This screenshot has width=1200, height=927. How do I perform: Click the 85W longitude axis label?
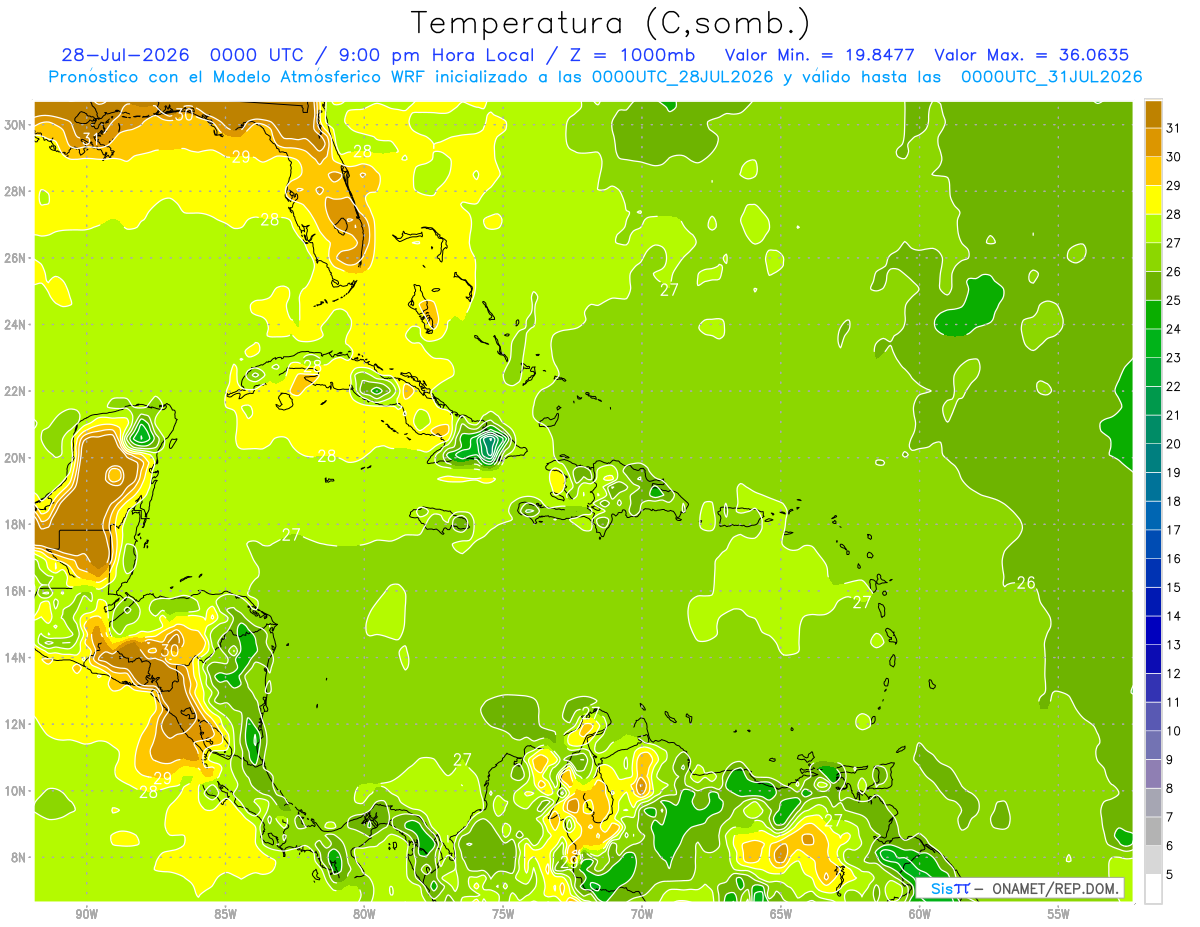point(226,913)
